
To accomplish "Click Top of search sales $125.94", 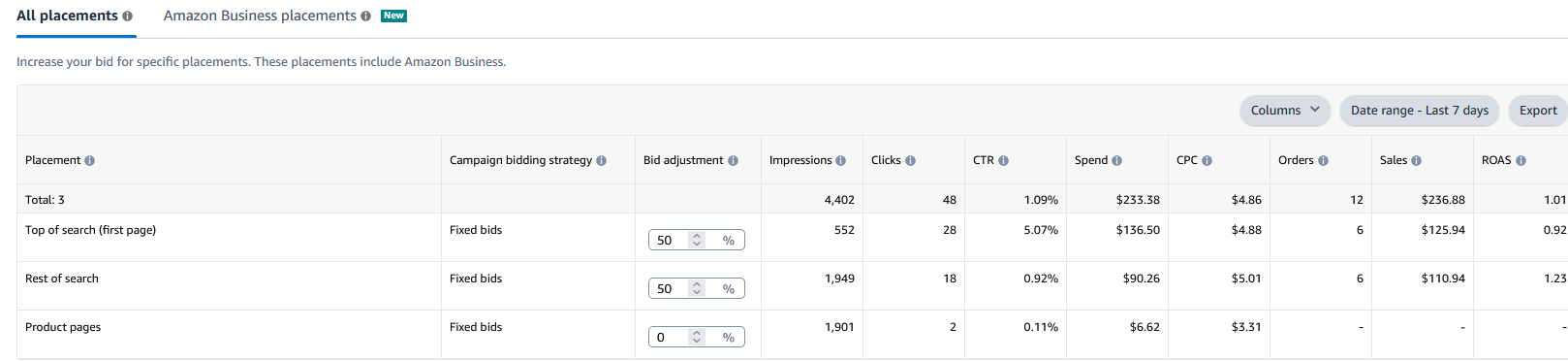I will (1443, 230).
